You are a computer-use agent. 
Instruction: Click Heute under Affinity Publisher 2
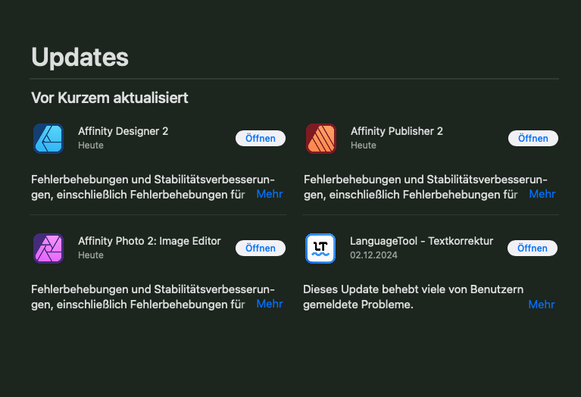(x=363, y=145)
